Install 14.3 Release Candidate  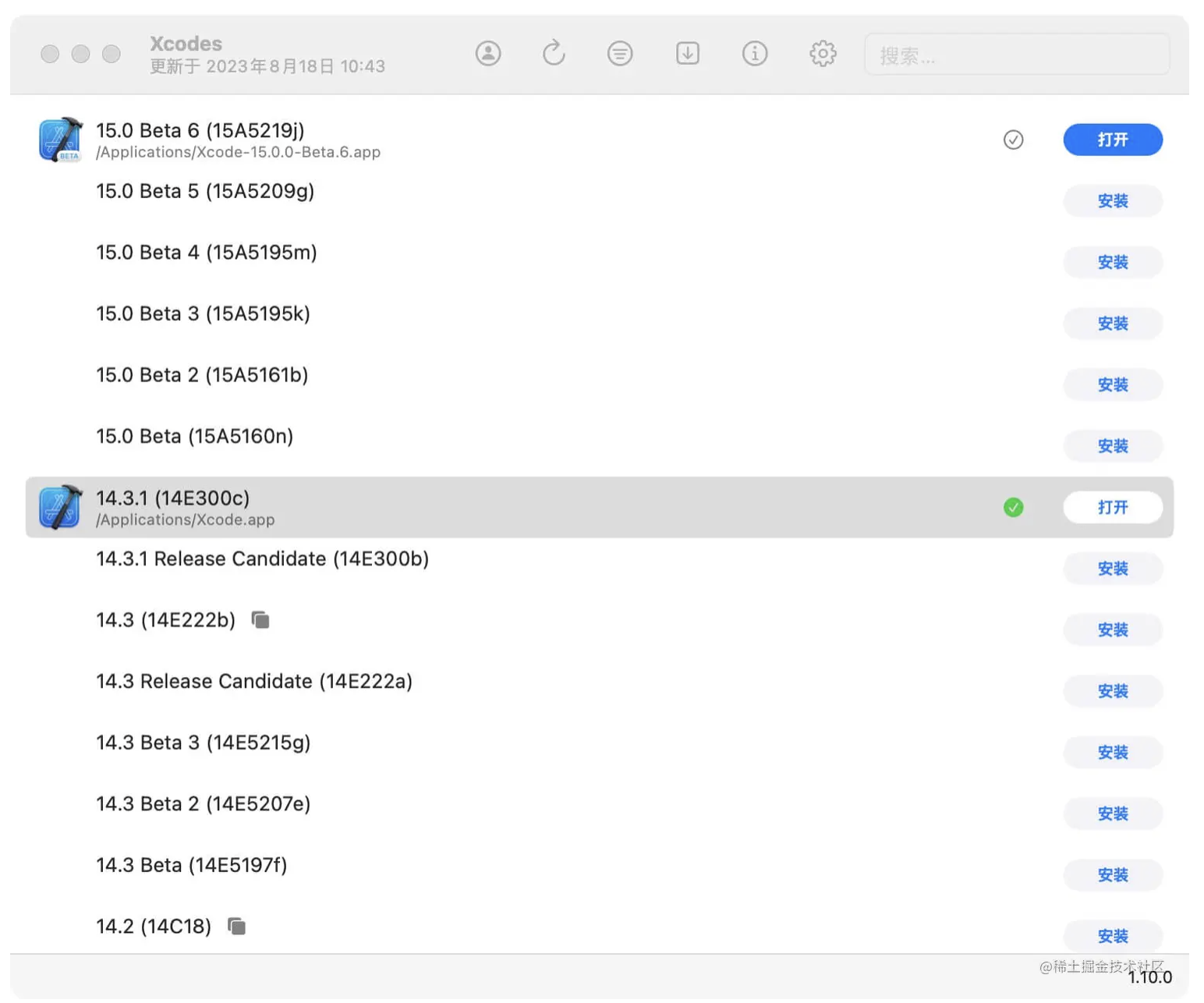[1113, 691]
